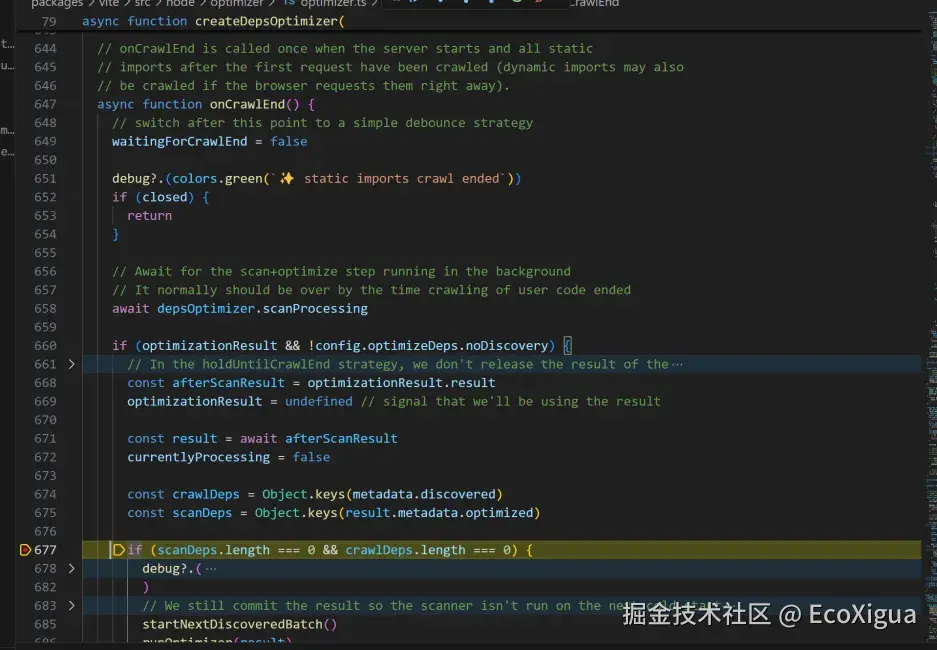Open the optimizer folder breadcrumb
The height and width of the screenshot is (650, 937).
pyautogui.click(x=237, y=4)
